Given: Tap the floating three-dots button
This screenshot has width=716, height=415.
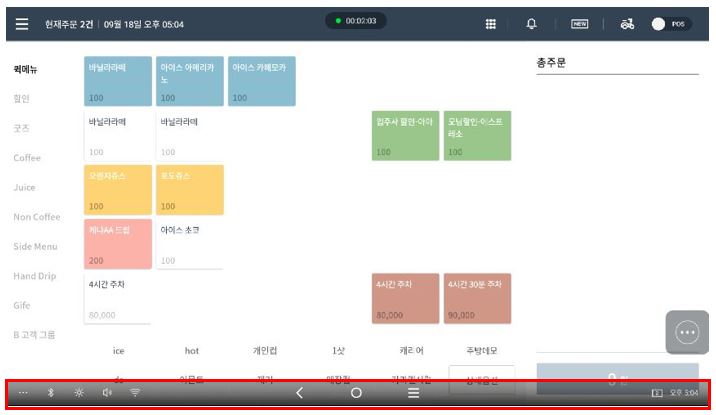Looking at the screenshot, I should coord(687,332).
